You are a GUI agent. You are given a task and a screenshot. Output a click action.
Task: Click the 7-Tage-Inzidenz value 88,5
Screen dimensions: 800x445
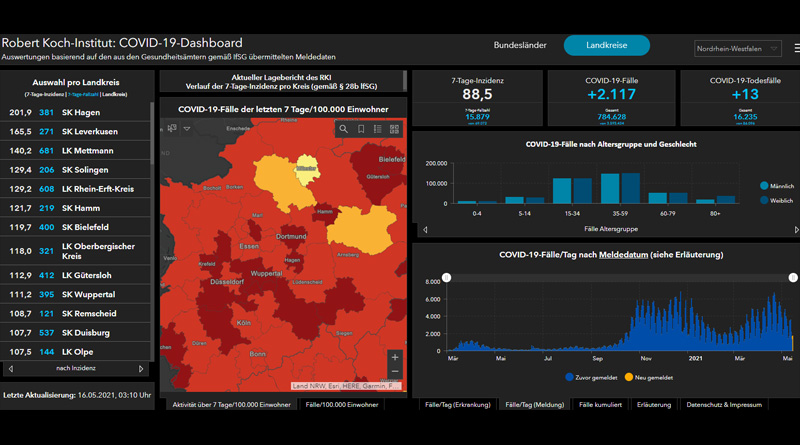[477, 94]
